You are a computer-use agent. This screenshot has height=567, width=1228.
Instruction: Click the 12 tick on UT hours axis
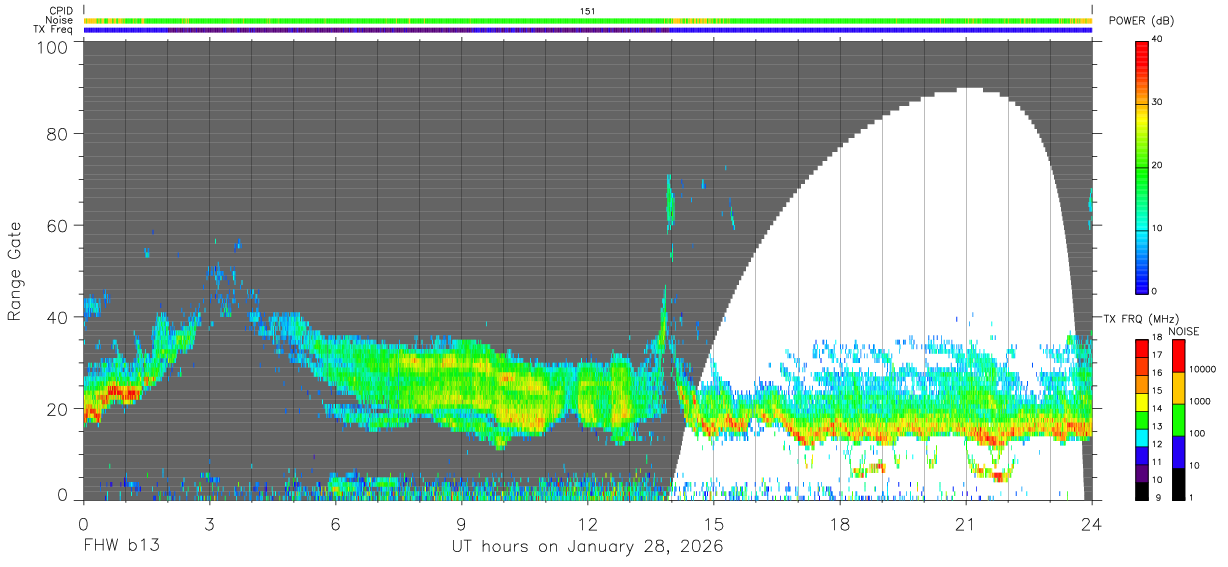[587, 523]
